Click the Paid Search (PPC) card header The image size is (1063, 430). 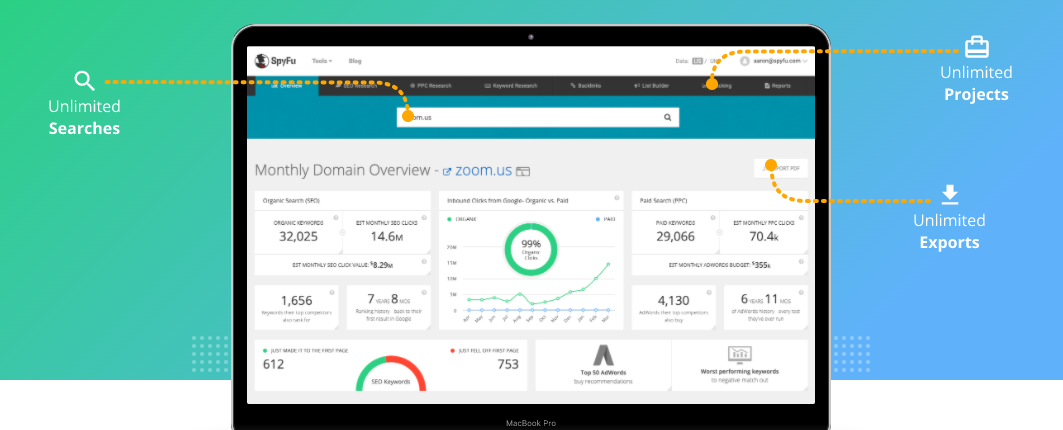(x=719, y=201)
